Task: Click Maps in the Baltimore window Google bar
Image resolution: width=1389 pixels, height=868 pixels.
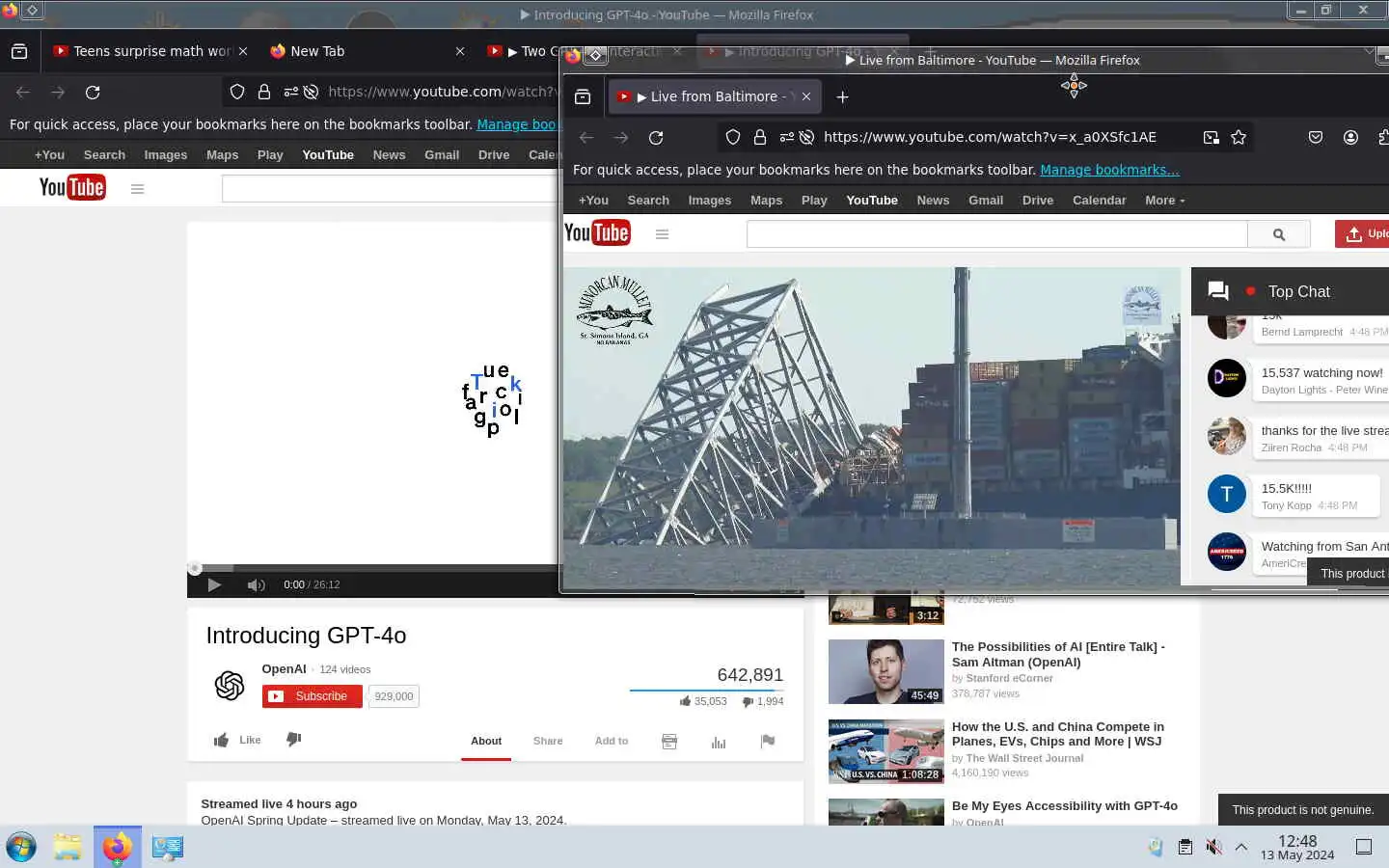Action: pyautogui.click(x=766, y=200)
